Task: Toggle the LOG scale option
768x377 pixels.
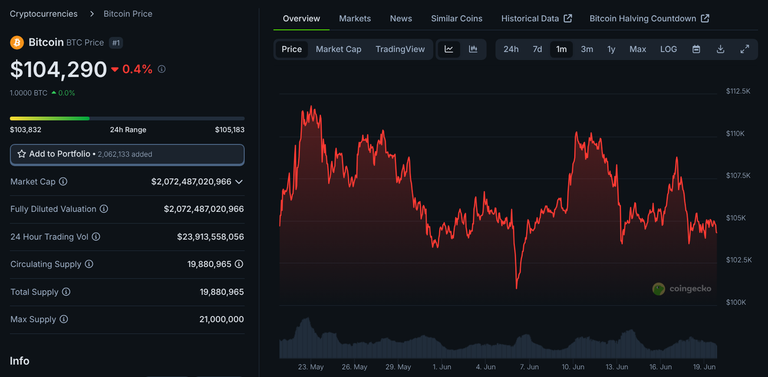Action: click(669, 49)
